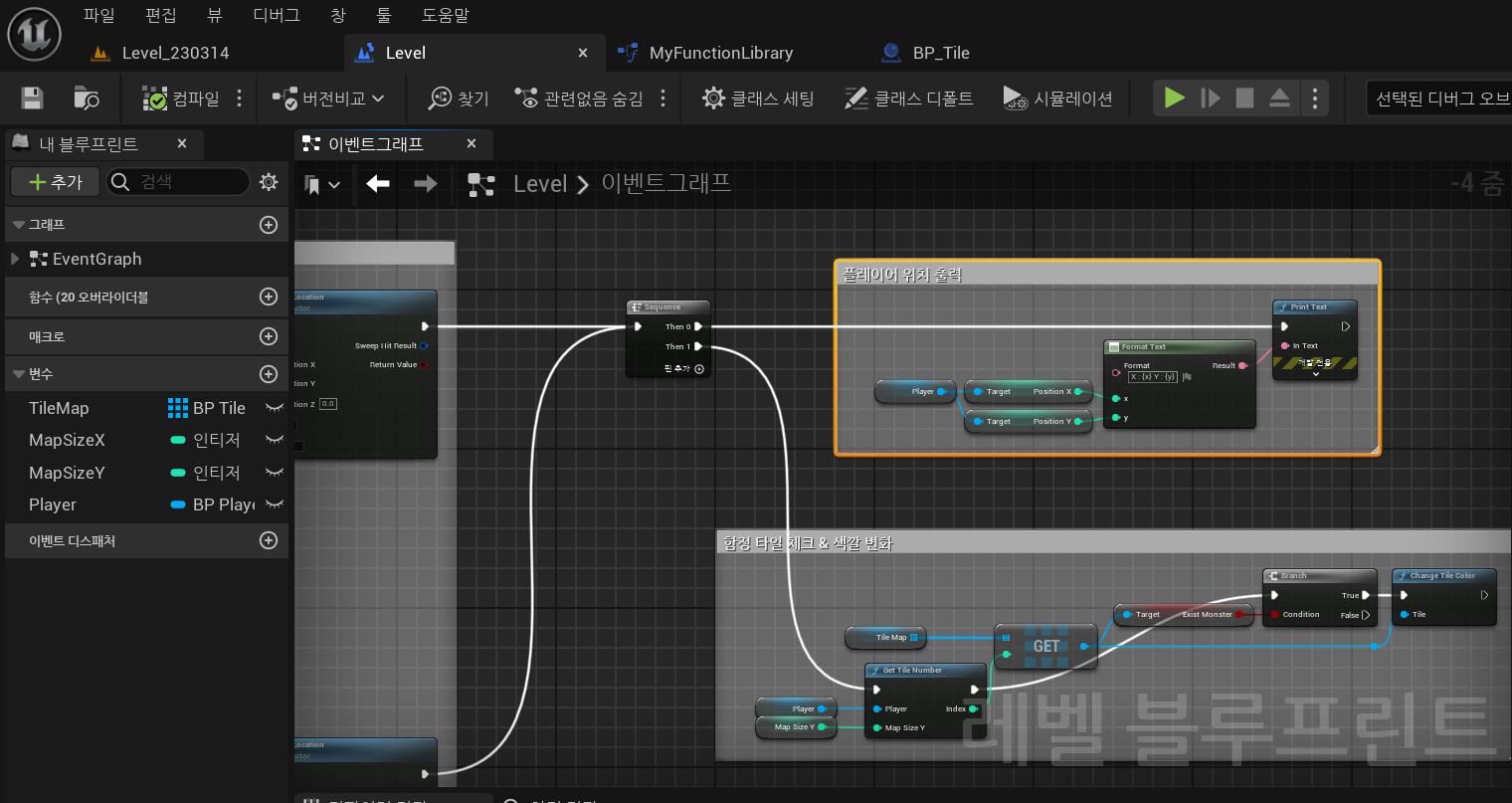1512x803 pixels.
Task: Expand the EventGraph tree item
Action: (x=15, y=259)
